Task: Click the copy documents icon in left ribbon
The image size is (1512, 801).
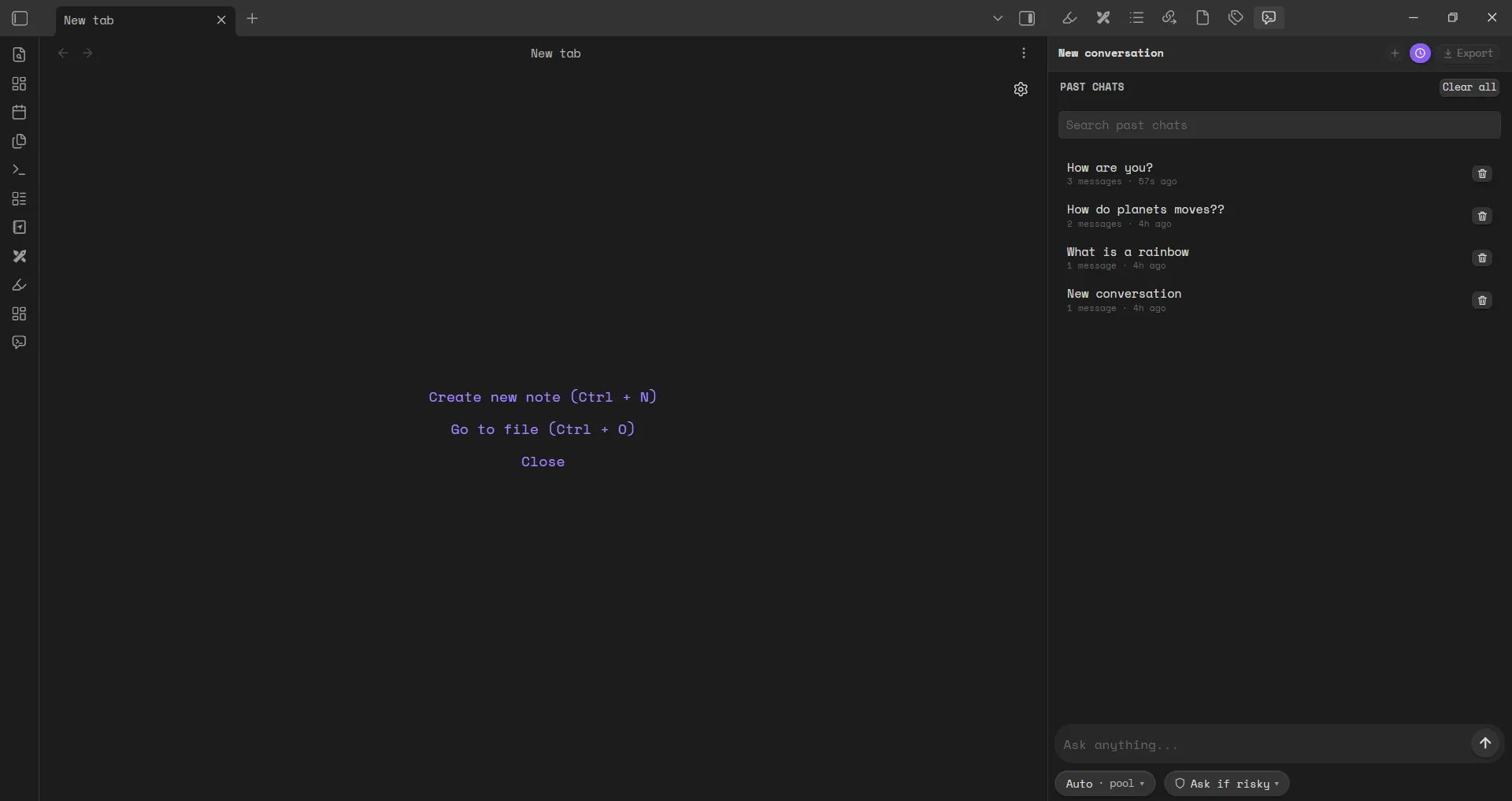Action: 20,141
